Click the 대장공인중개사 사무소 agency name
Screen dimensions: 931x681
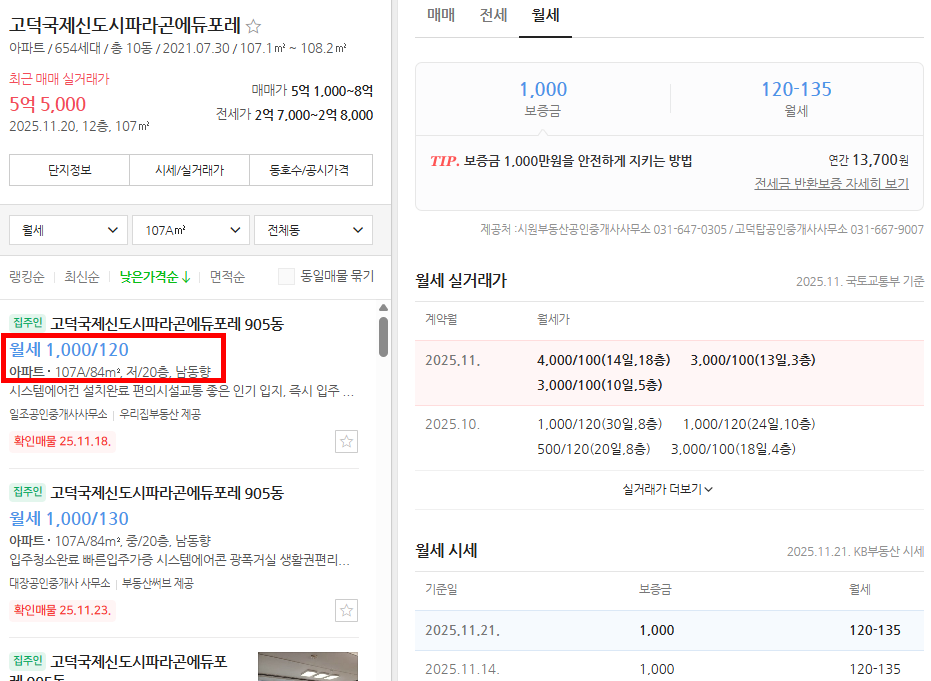(60, 584)
